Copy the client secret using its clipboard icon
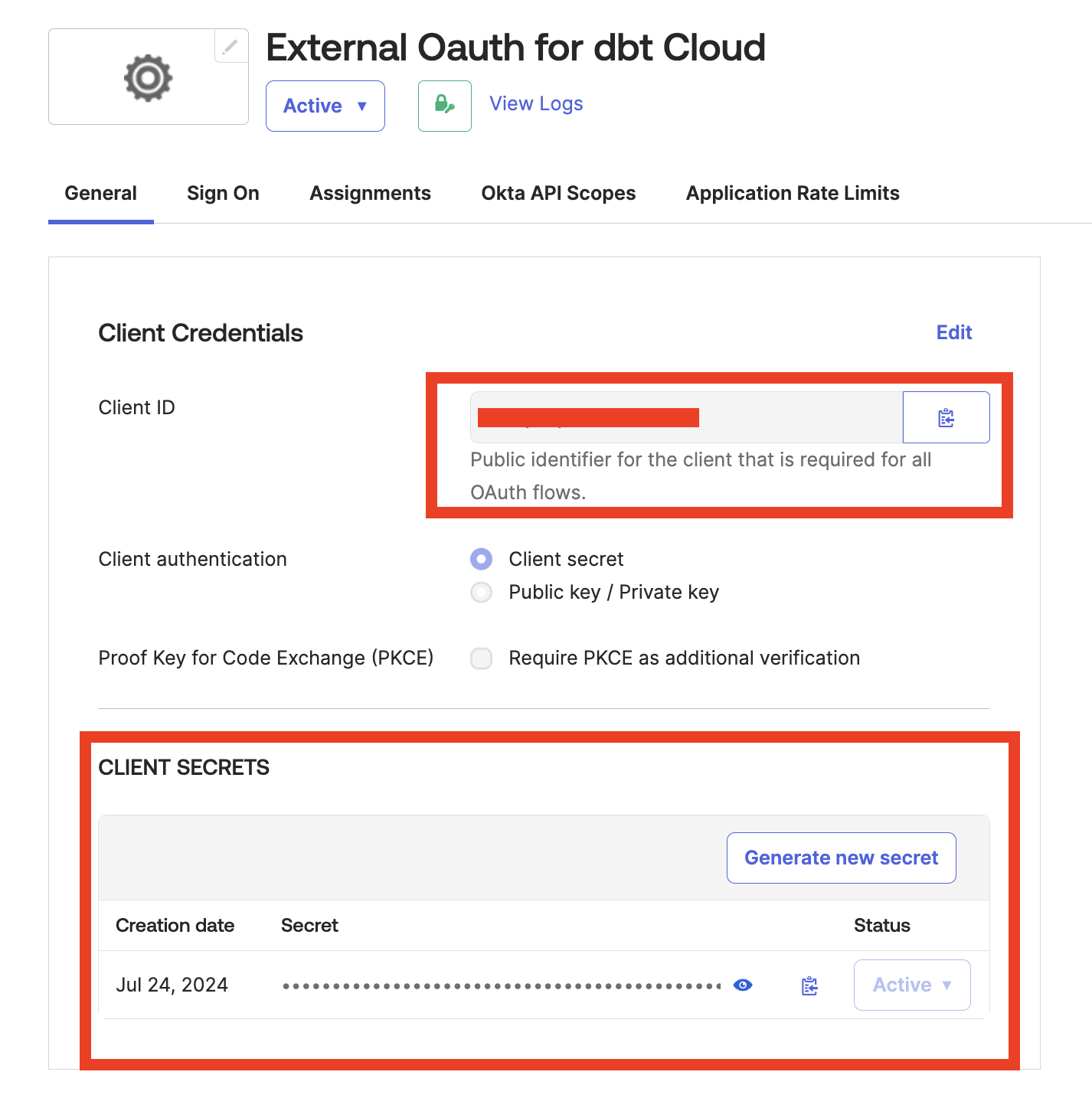Image resolution: width=1092 pixels, height=1098 pixels. (x=809, y=985)
